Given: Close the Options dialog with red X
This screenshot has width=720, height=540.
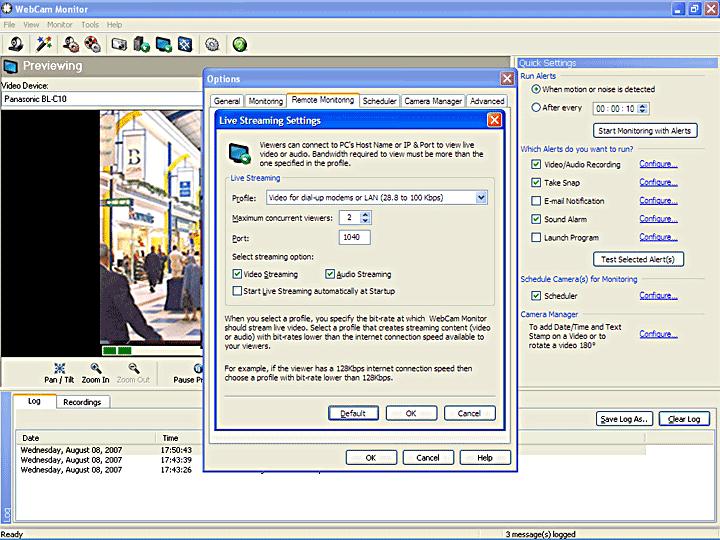Looking at the screenshot, I should coord(507,79).
